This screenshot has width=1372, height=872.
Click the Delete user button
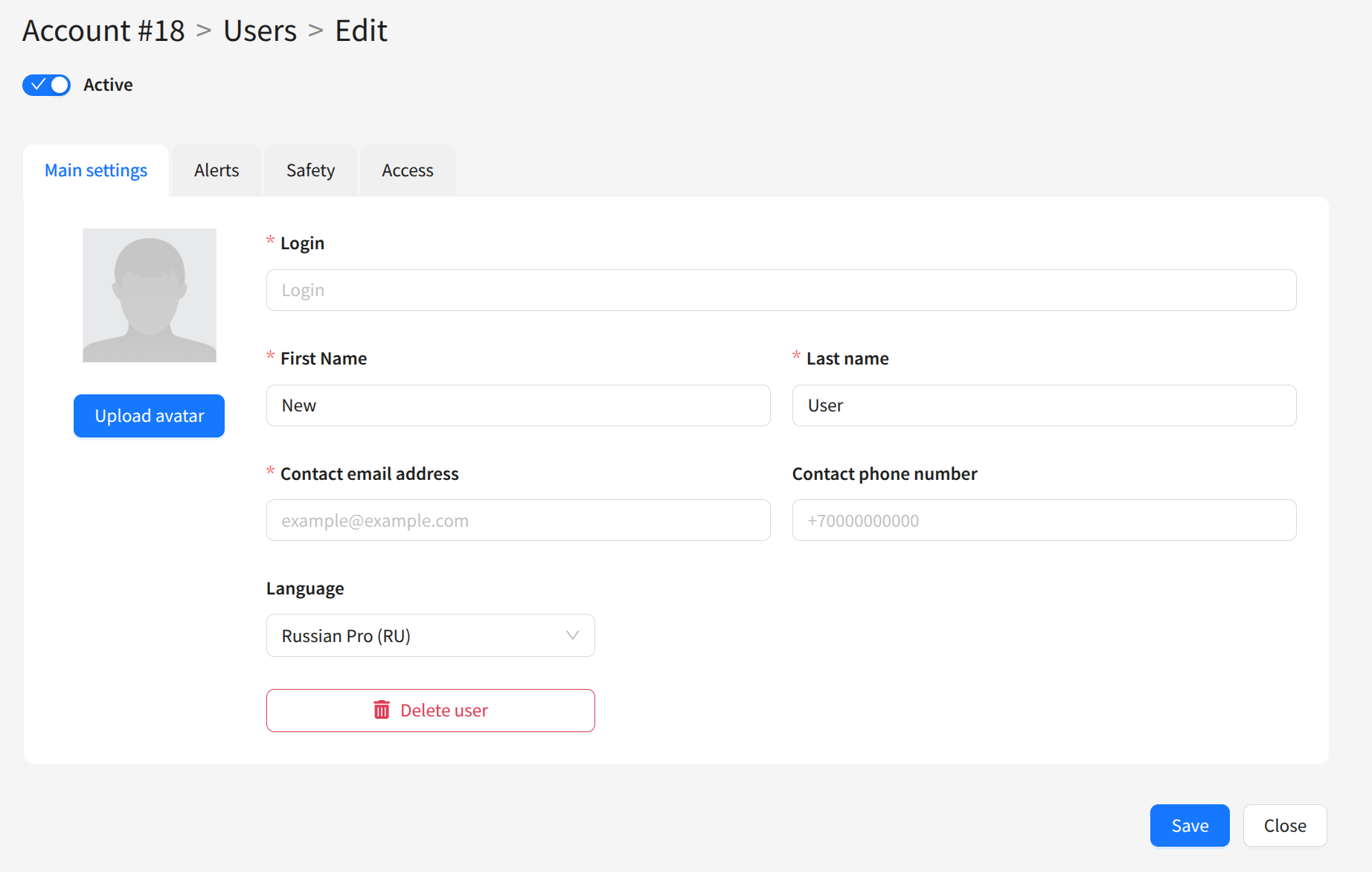click(x=431, y=711)
